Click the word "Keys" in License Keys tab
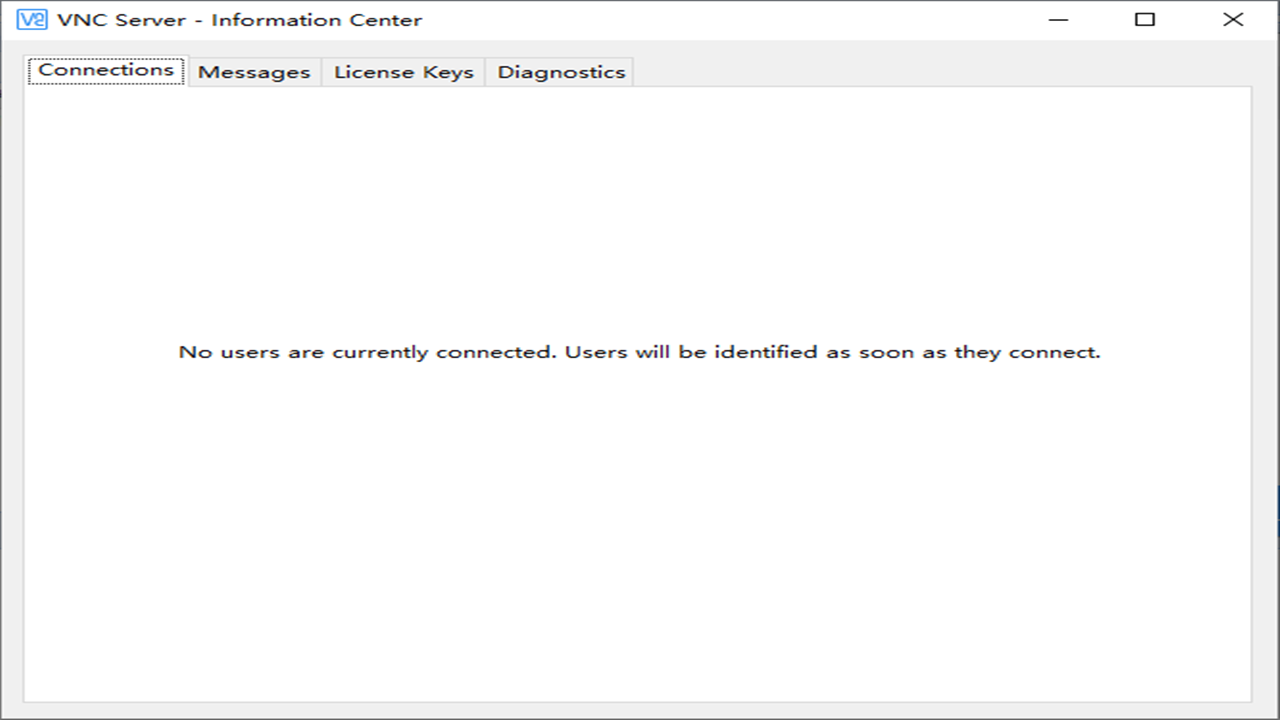Screen dimensions: 1280x720 pyautogui.click(x=448, y=72)
